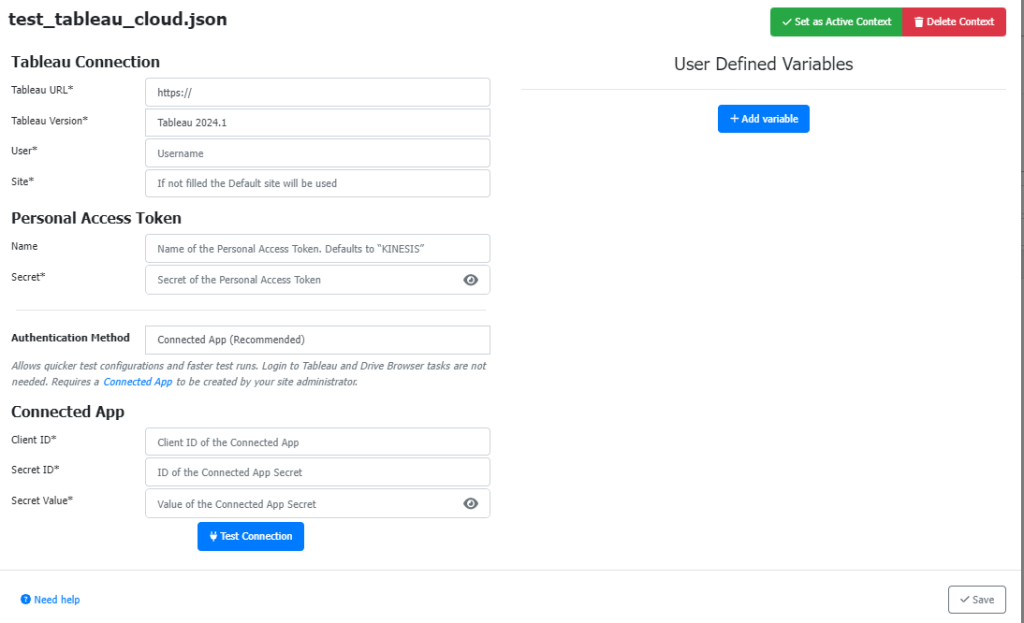
Task: Click the Personal Access Token heading
Action: [96, 218]
